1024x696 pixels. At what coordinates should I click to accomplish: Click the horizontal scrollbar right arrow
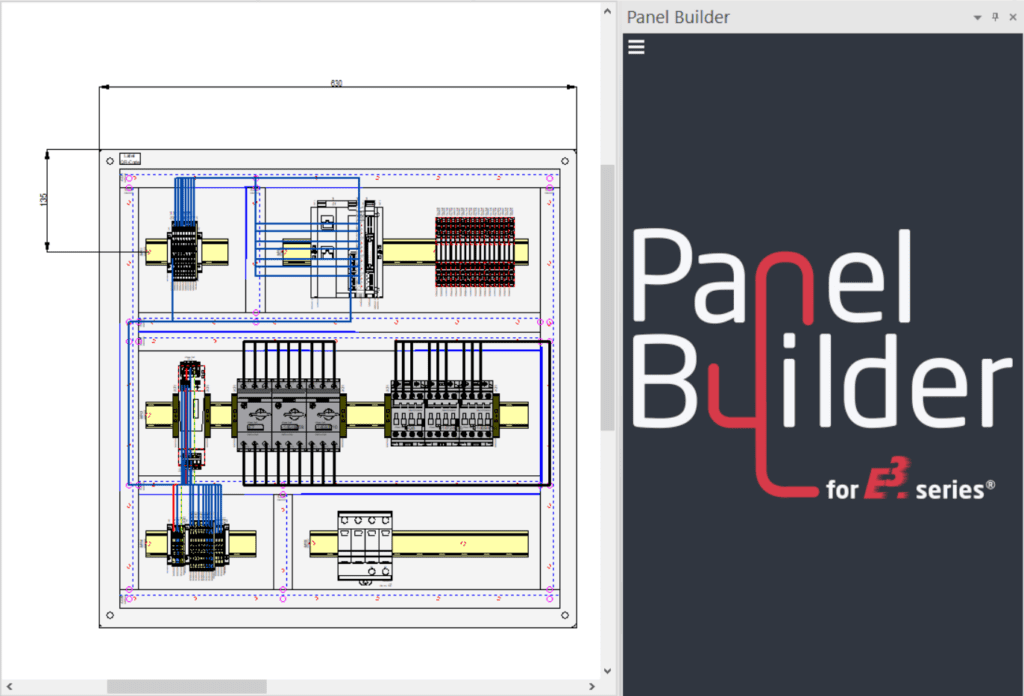point(592,687)
